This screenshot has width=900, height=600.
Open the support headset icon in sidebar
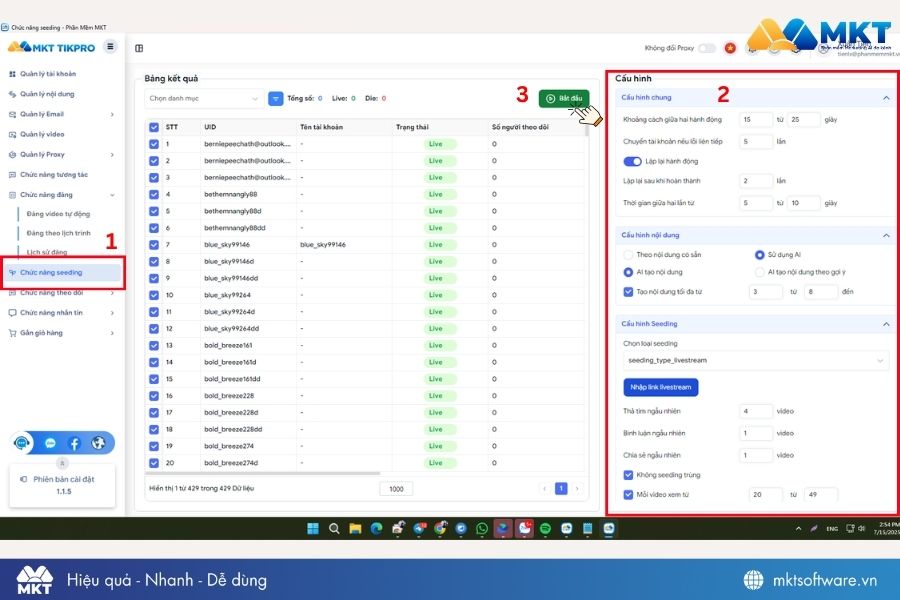click(x=22, y=443)
